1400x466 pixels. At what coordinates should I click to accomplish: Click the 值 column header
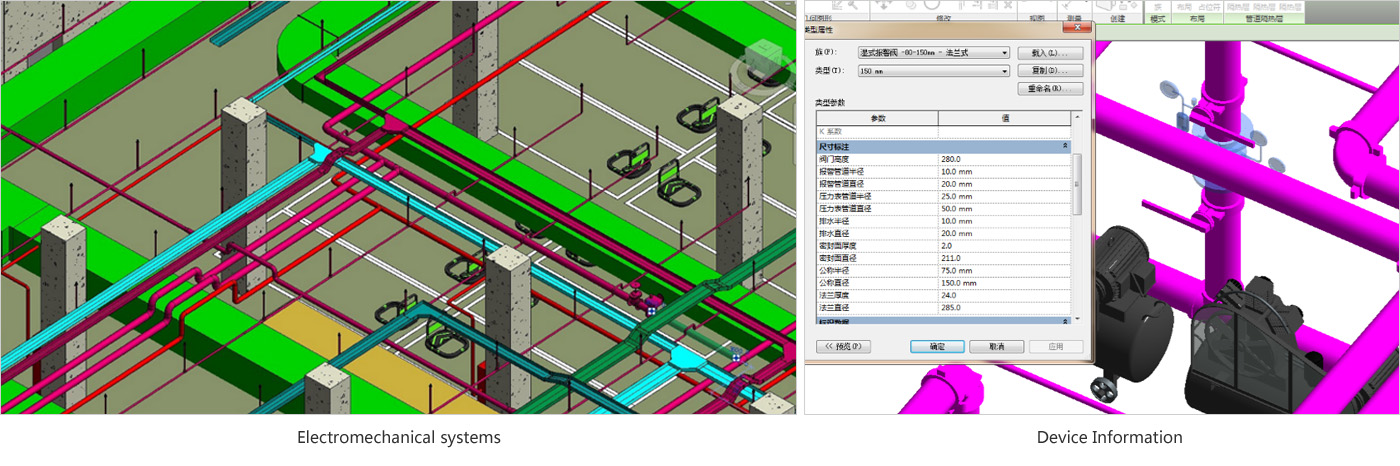point(1004,119)
